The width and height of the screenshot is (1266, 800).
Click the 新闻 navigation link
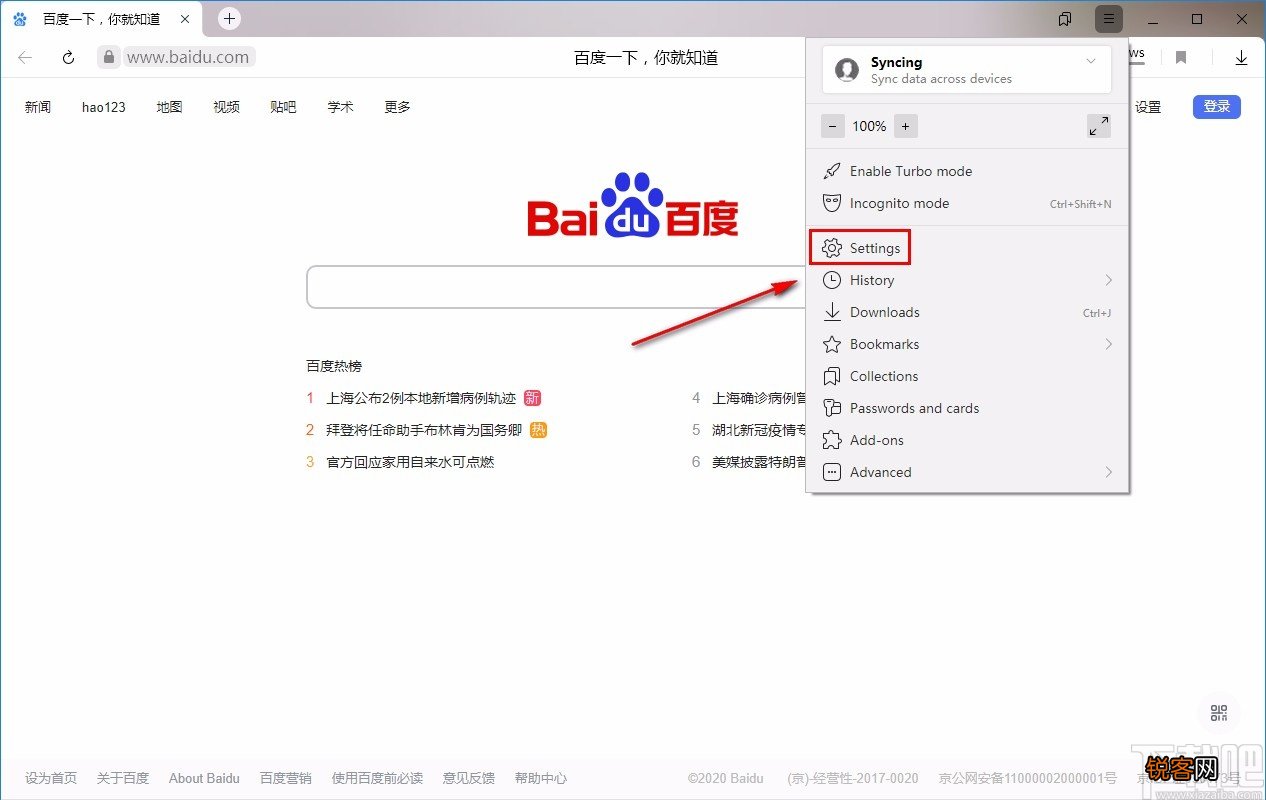point(38,107)
